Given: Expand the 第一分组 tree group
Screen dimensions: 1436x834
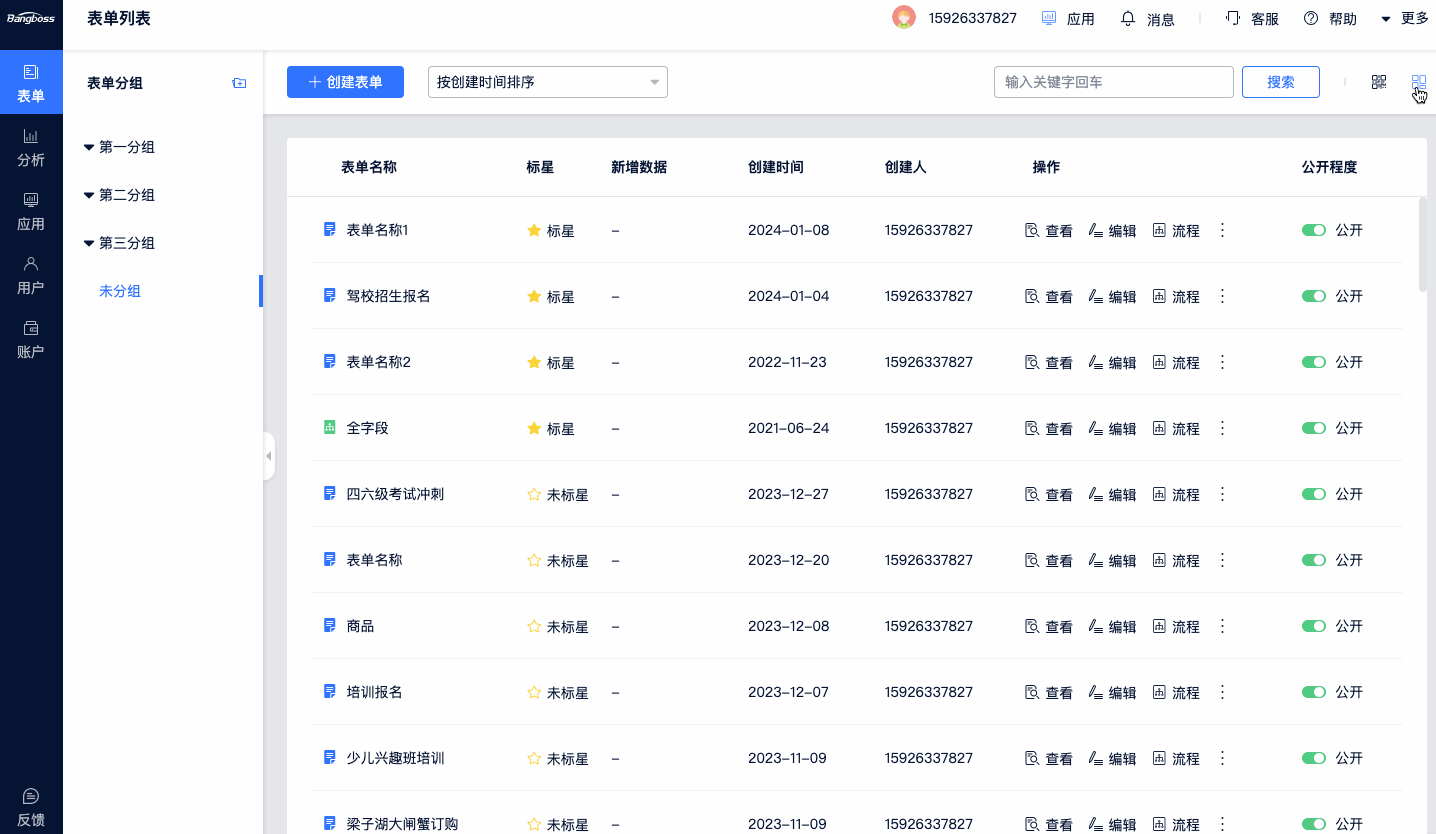Looking at the screenshot, I should point(89,148).
